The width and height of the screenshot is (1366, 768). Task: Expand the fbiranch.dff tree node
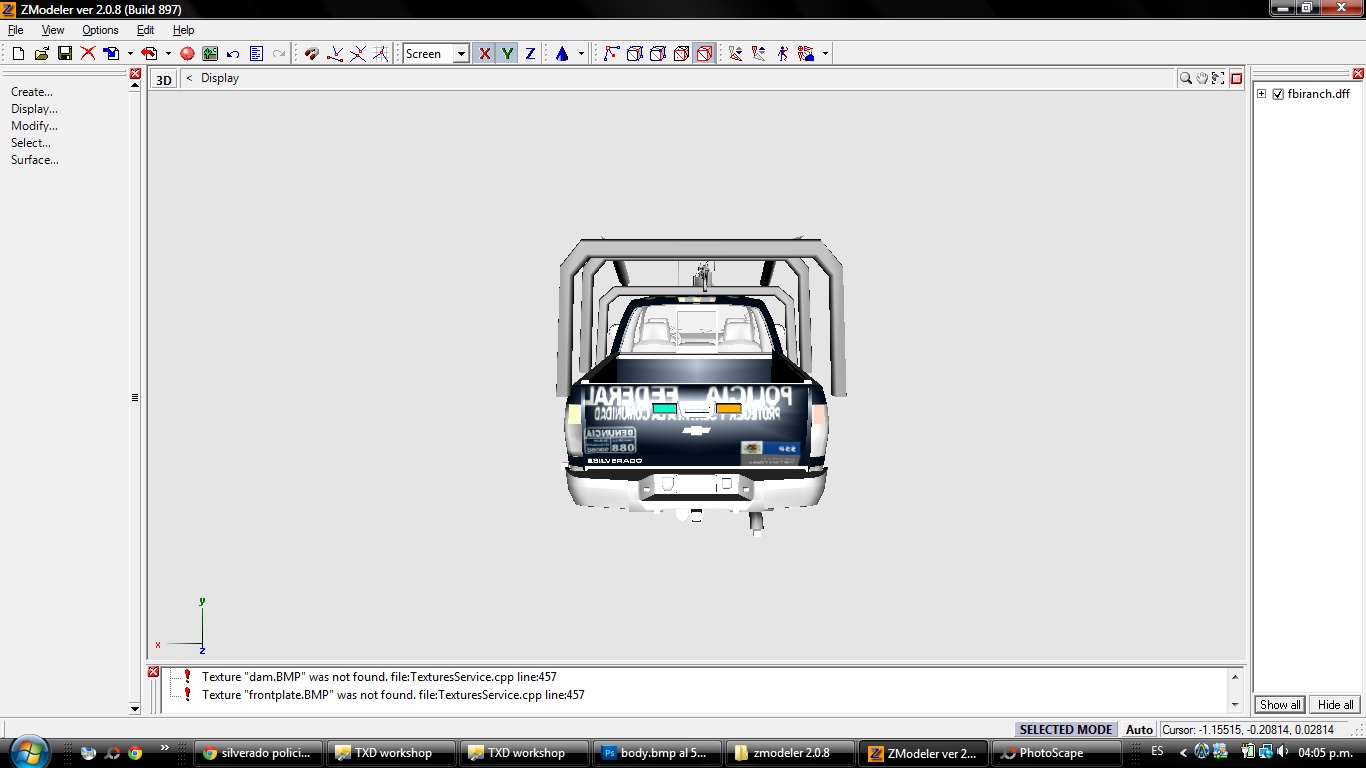pos(1262,94)
